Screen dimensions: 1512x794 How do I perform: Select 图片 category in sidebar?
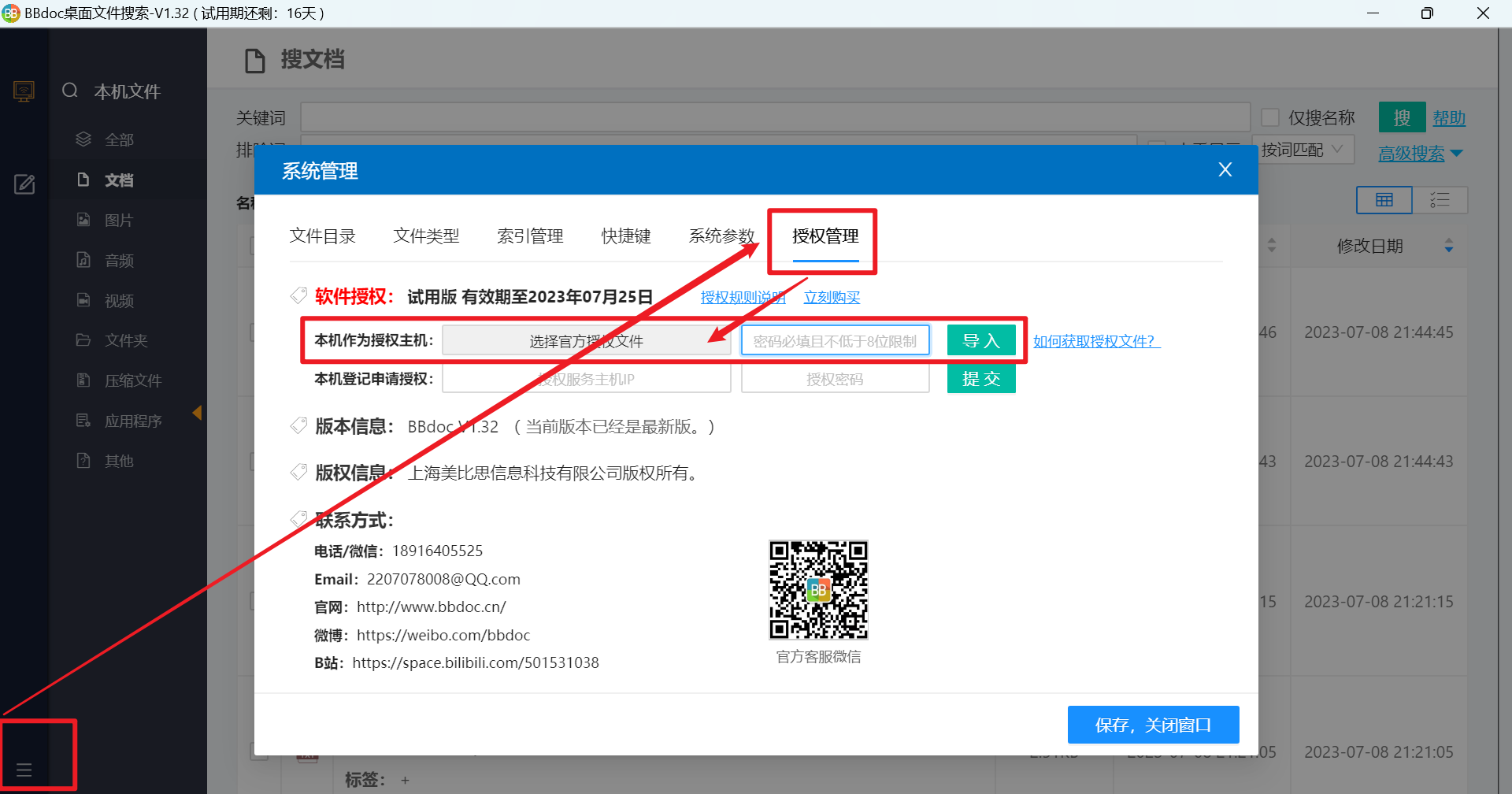(x=119, y=220)
